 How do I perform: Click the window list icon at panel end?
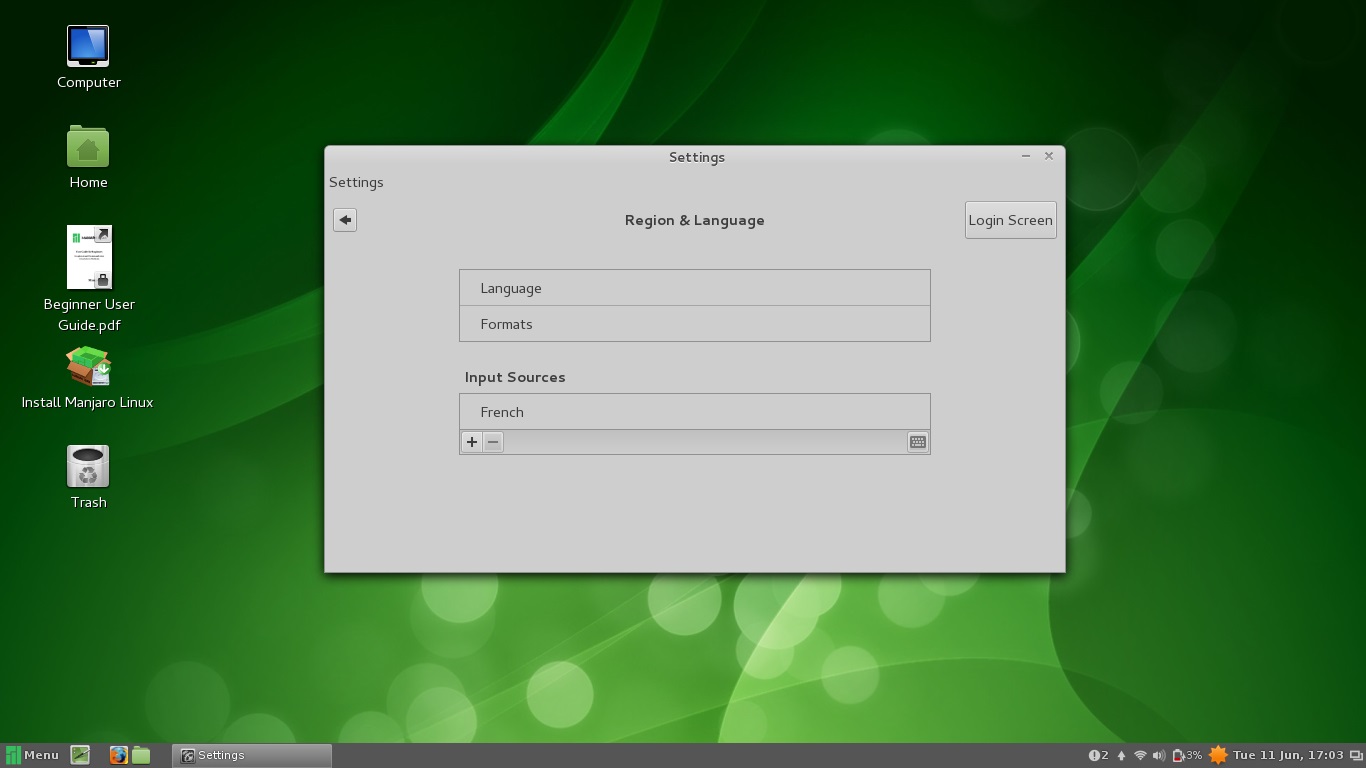click(x=1355, y=755)
